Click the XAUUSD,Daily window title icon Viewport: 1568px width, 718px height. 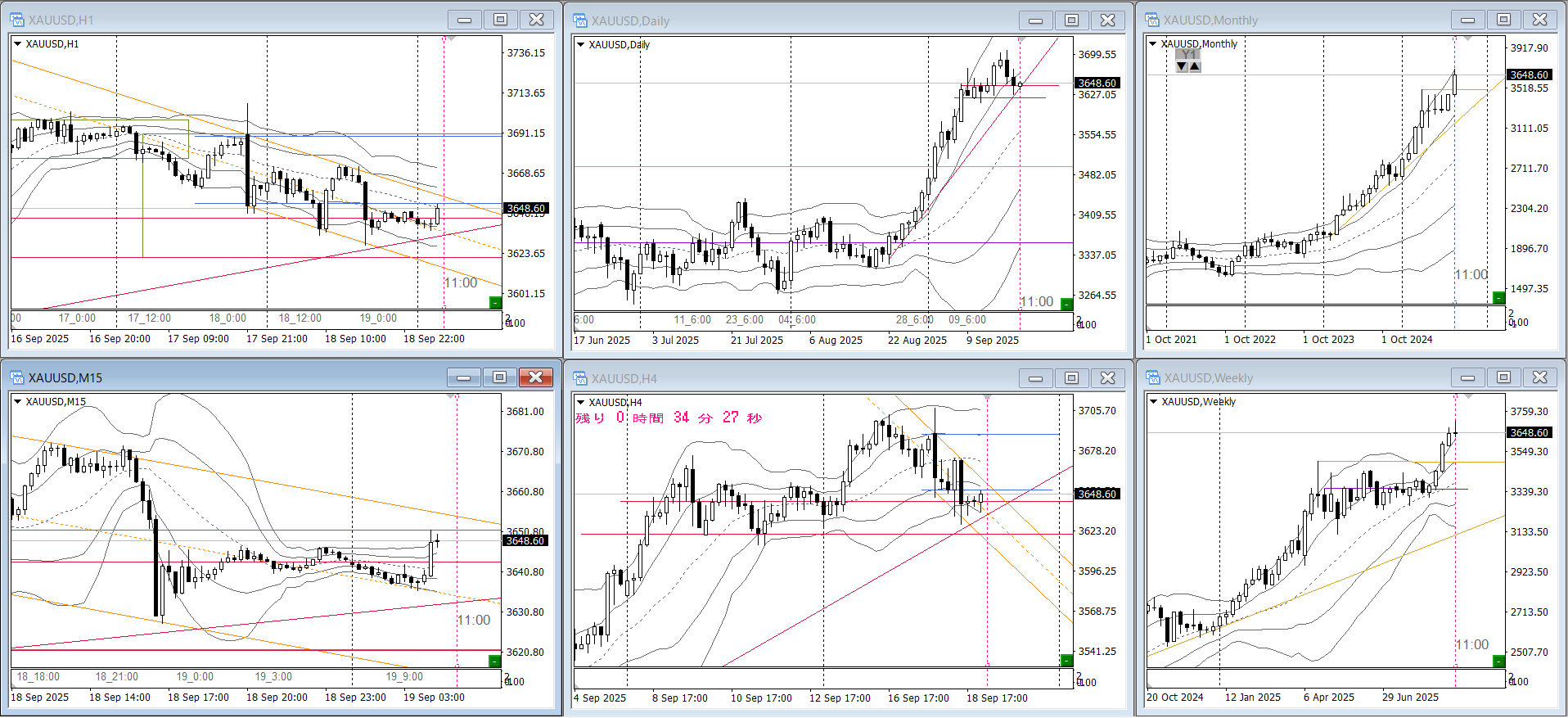pyautogui.click(x=580, y=20)
